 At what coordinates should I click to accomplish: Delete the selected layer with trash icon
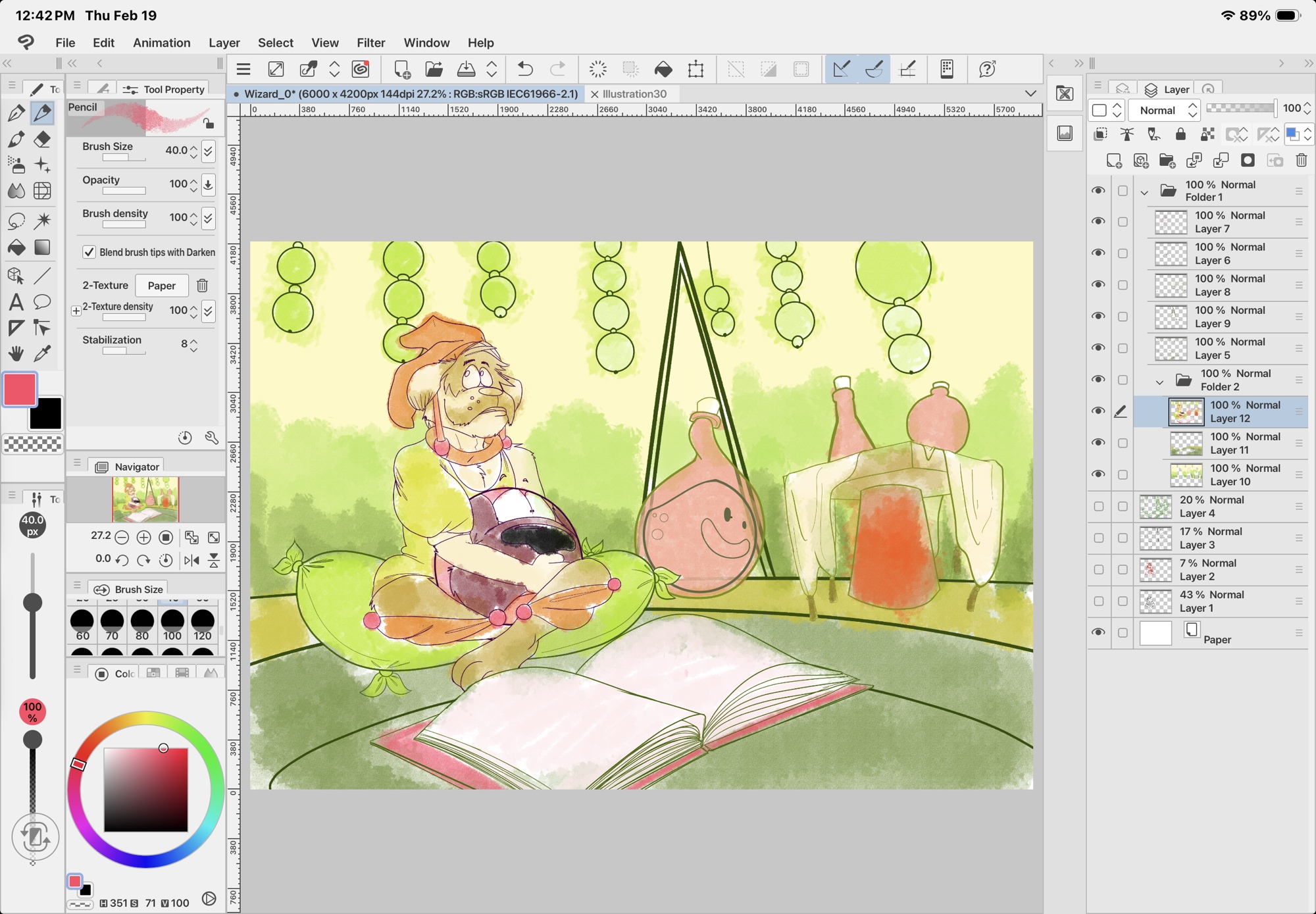tap(1301, 161)
